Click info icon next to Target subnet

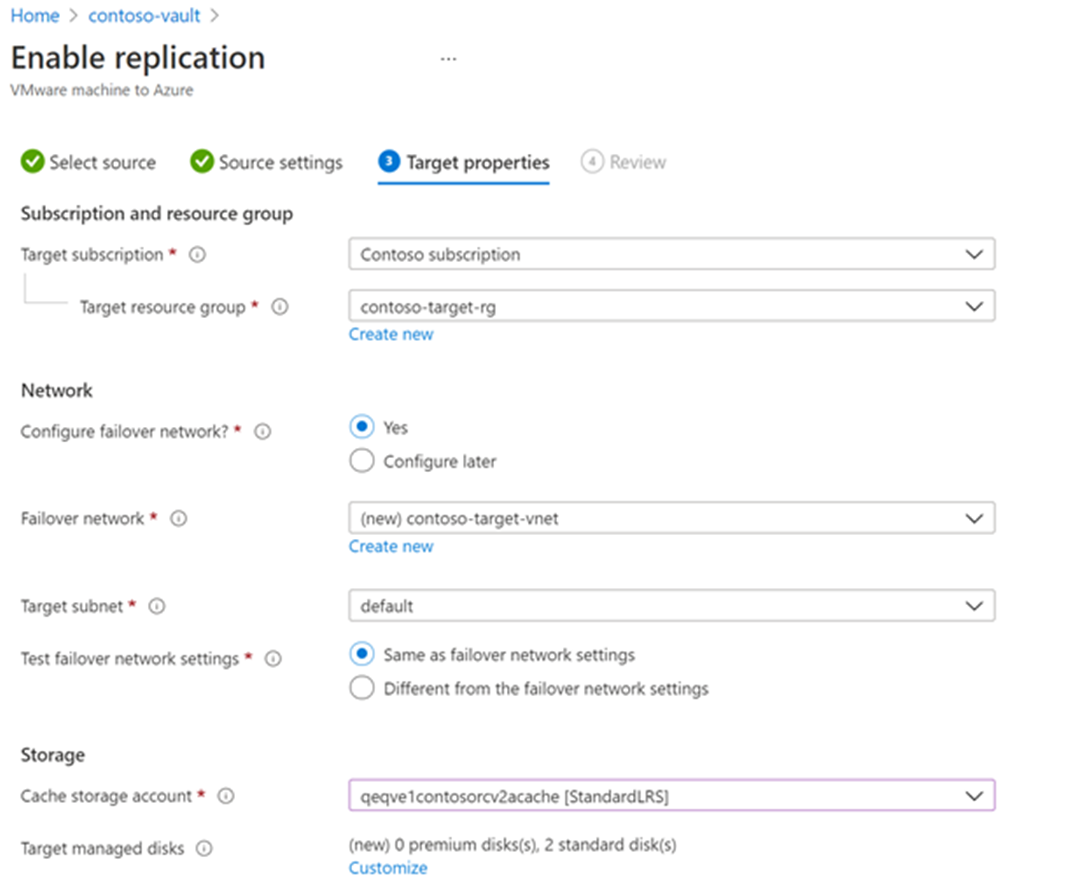[157, 606]
